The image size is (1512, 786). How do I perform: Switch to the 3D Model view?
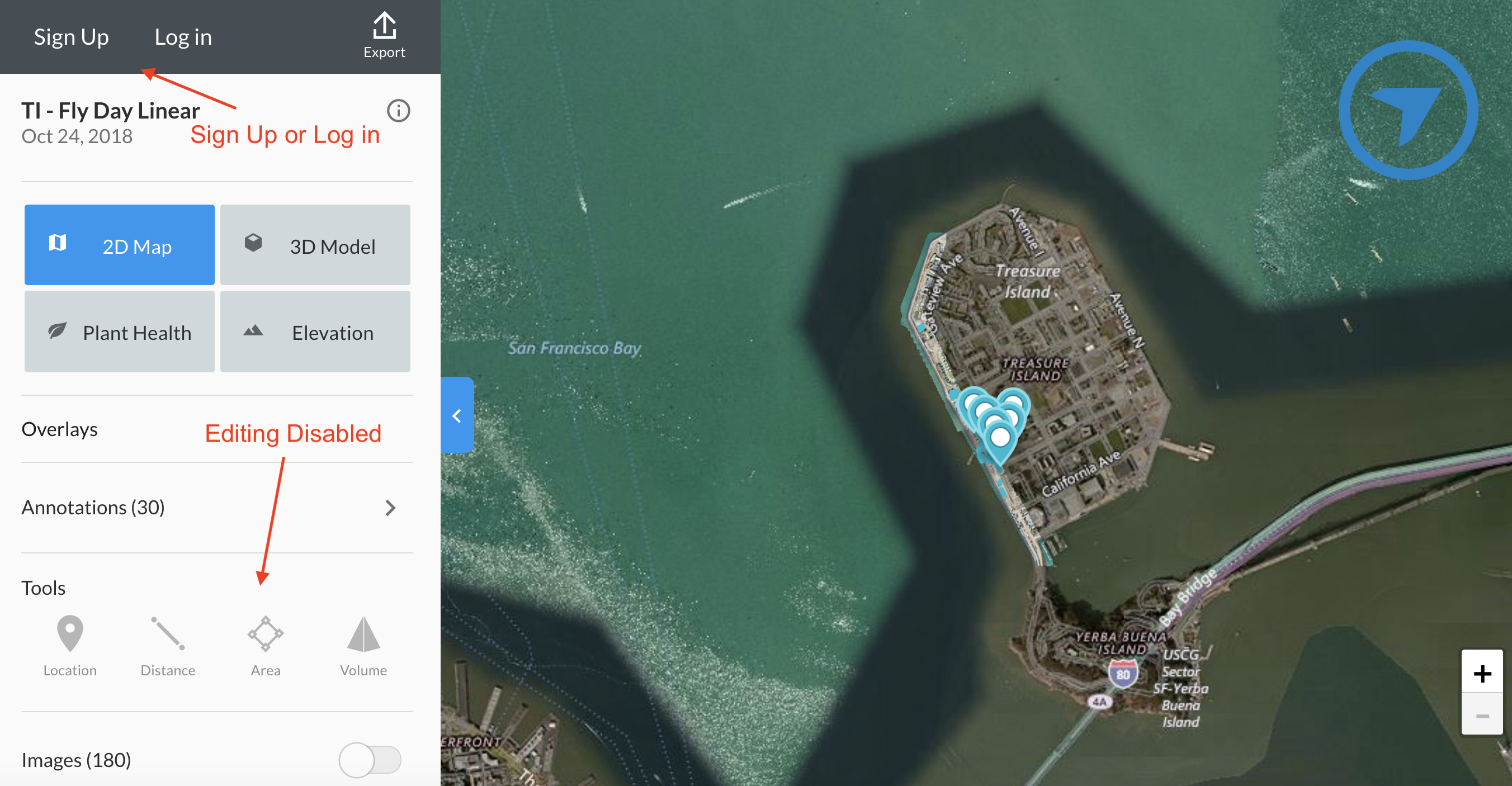click(315, 245)
